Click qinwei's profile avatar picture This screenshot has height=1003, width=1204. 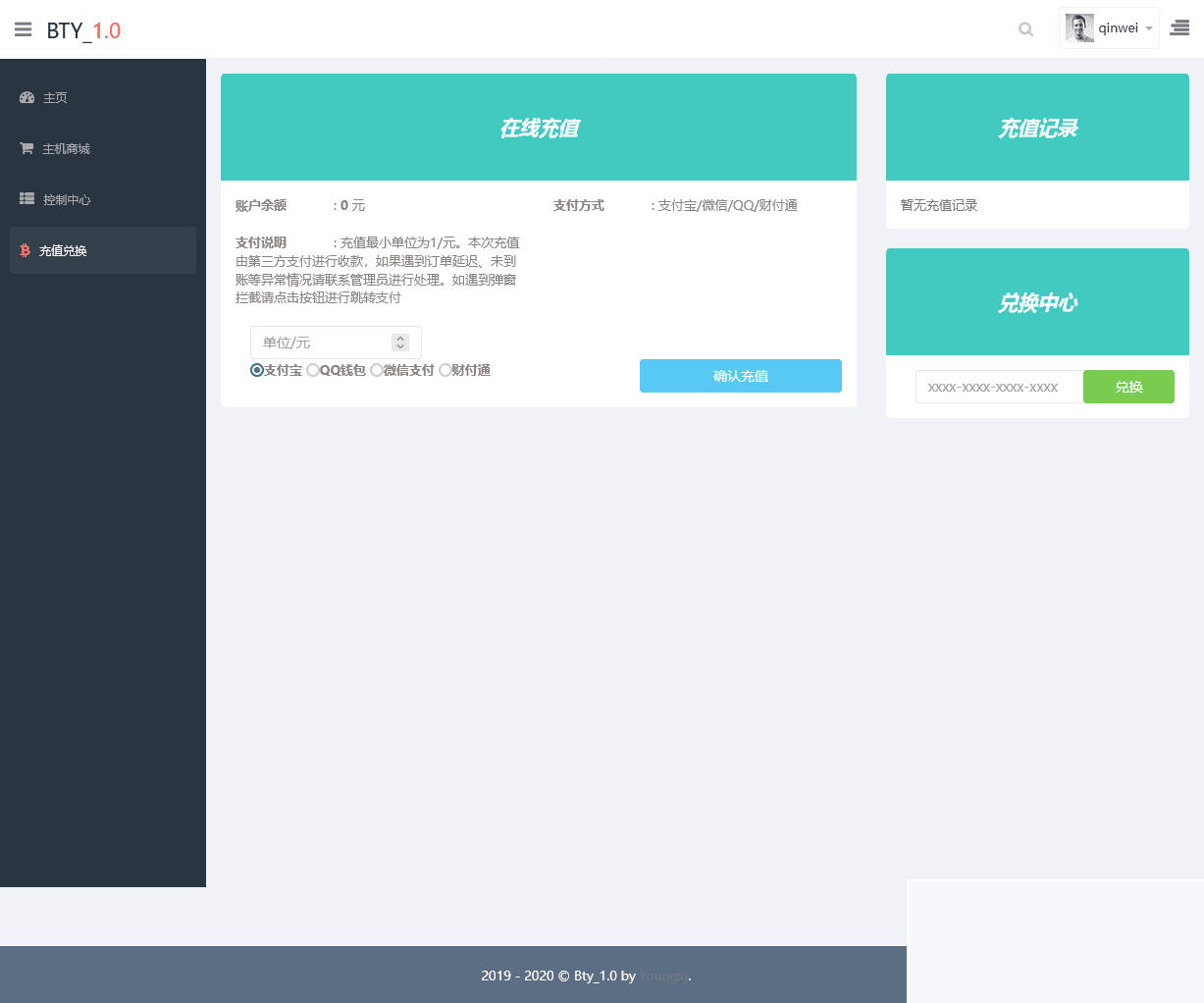pos(1079,27)
